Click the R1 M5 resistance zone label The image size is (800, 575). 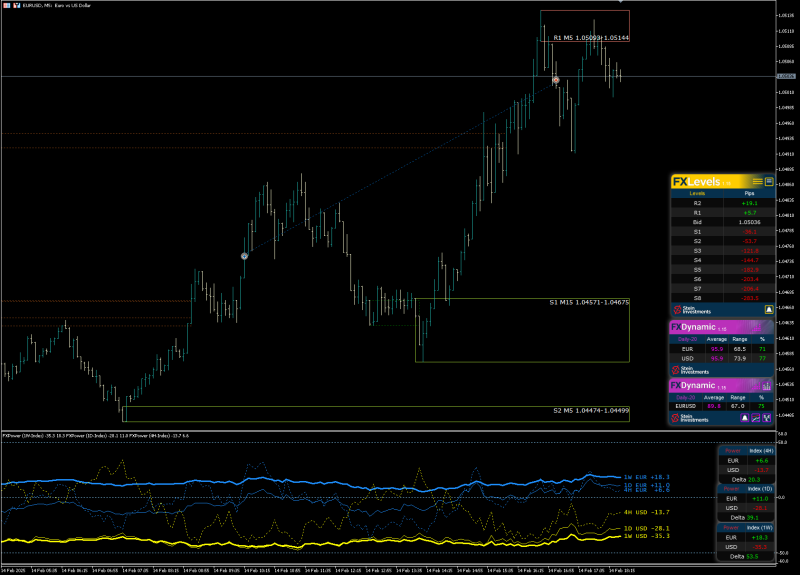pos(591,38)
